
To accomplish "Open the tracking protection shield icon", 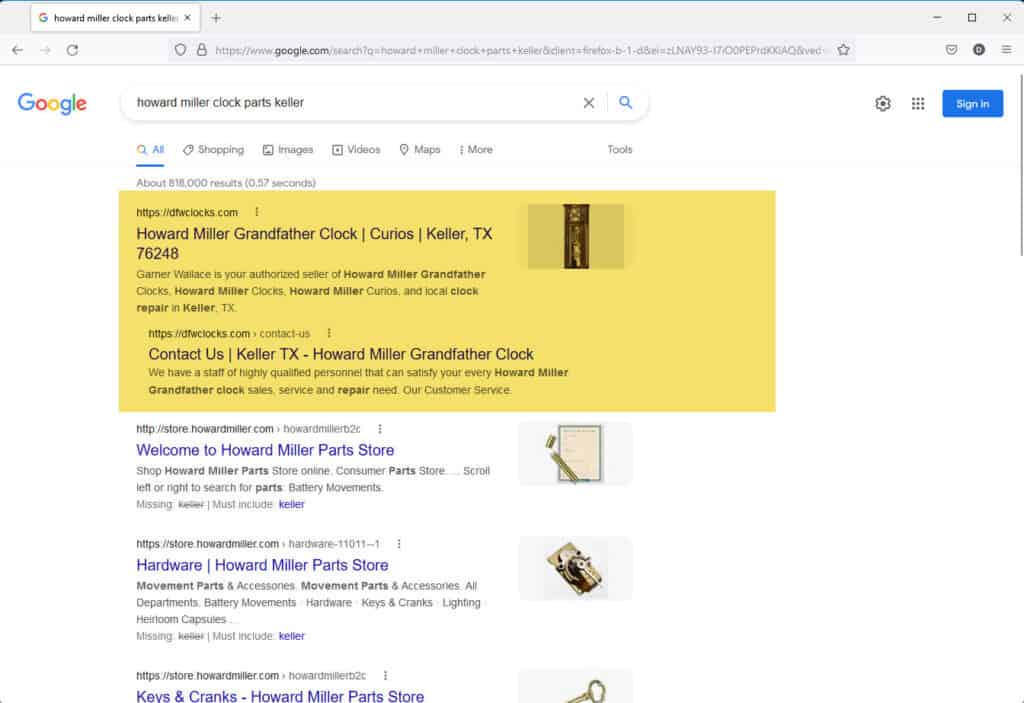I will [180, 50].
